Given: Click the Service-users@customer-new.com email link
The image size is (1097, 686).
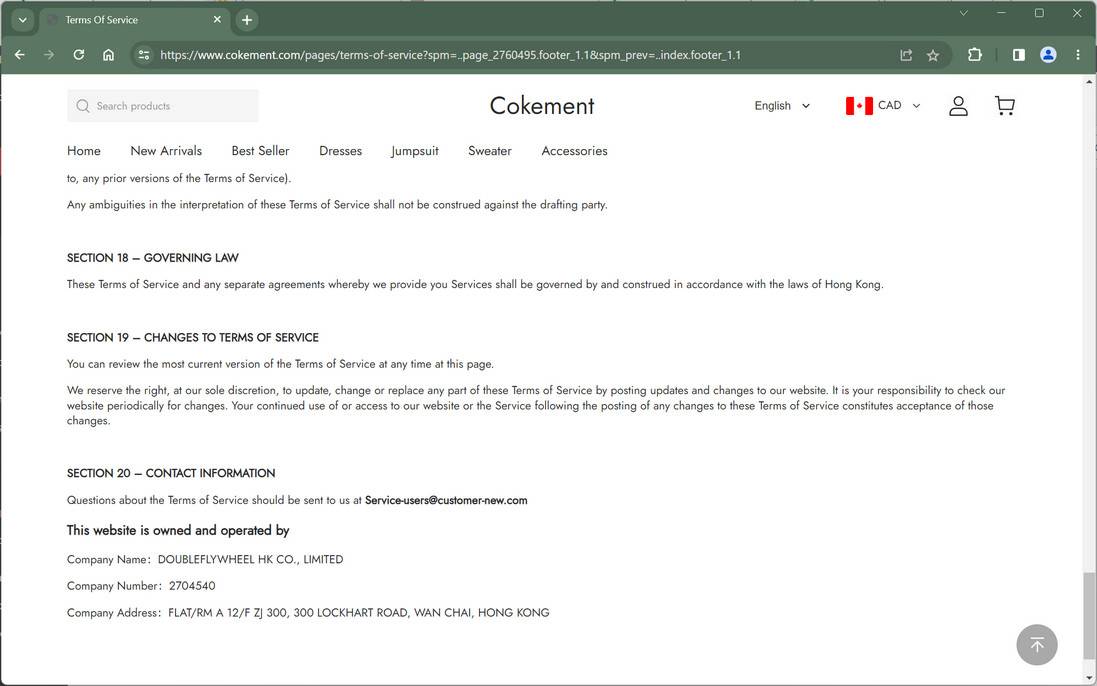Looking at the screenshot, I should 446,499.
